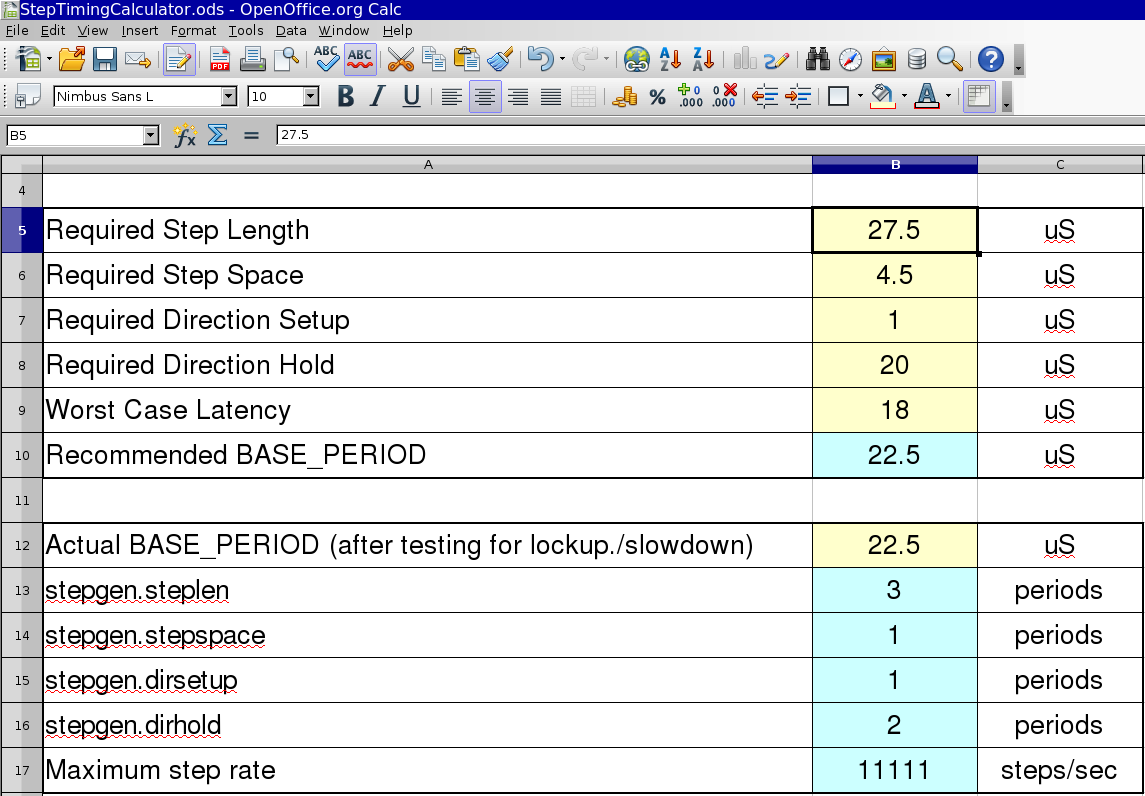1145x796 pixels.
Task: Toggle Bold formatting
Action: click(x=345, y=96)
